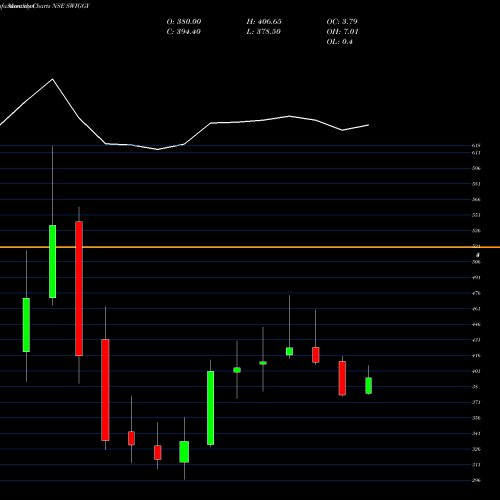Click the 461 price axis label
Screen dimensions: 500x500
pyautogui.click(x=476, y=309)
